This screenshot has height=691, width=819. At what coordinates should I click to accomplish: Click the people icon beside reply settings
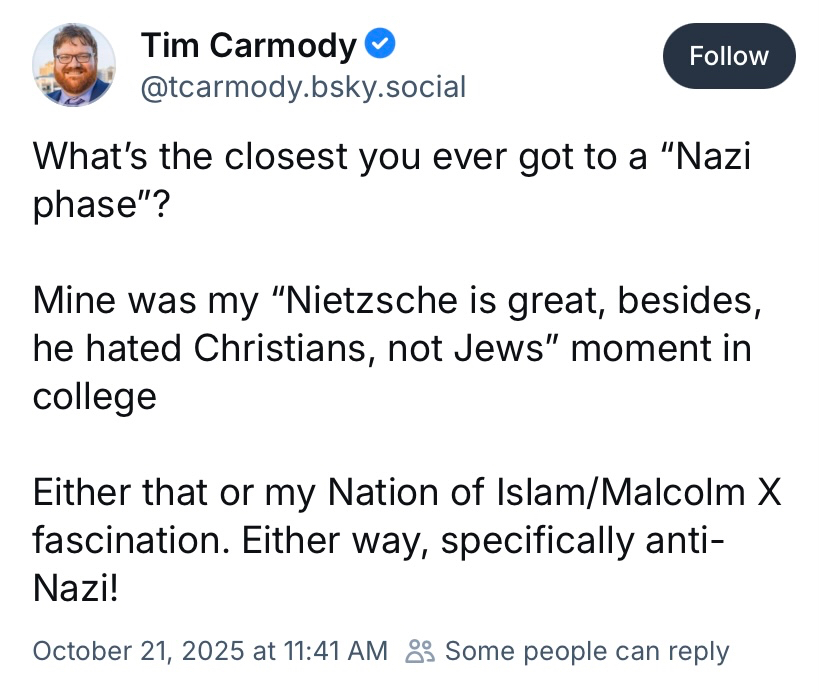[x=420, y=651]
